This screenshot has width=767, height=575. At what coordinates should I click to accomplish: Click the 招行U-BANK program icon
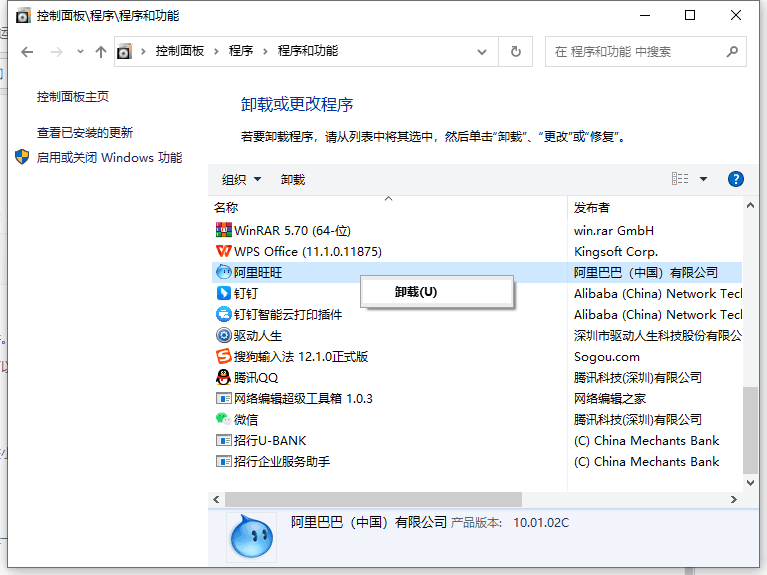coord(224,440)
